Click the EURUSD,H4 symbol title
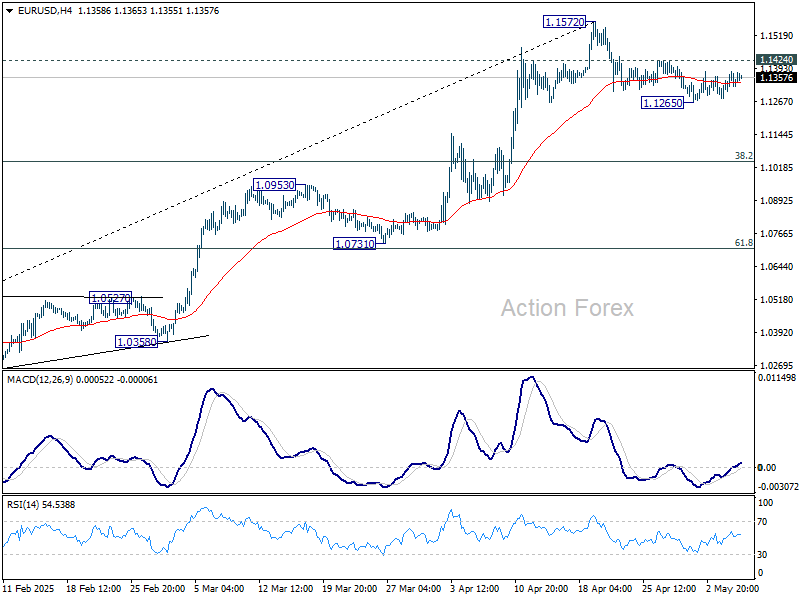Image resolution: width=800 pixels, height=600 pixels. coord(45,11)
